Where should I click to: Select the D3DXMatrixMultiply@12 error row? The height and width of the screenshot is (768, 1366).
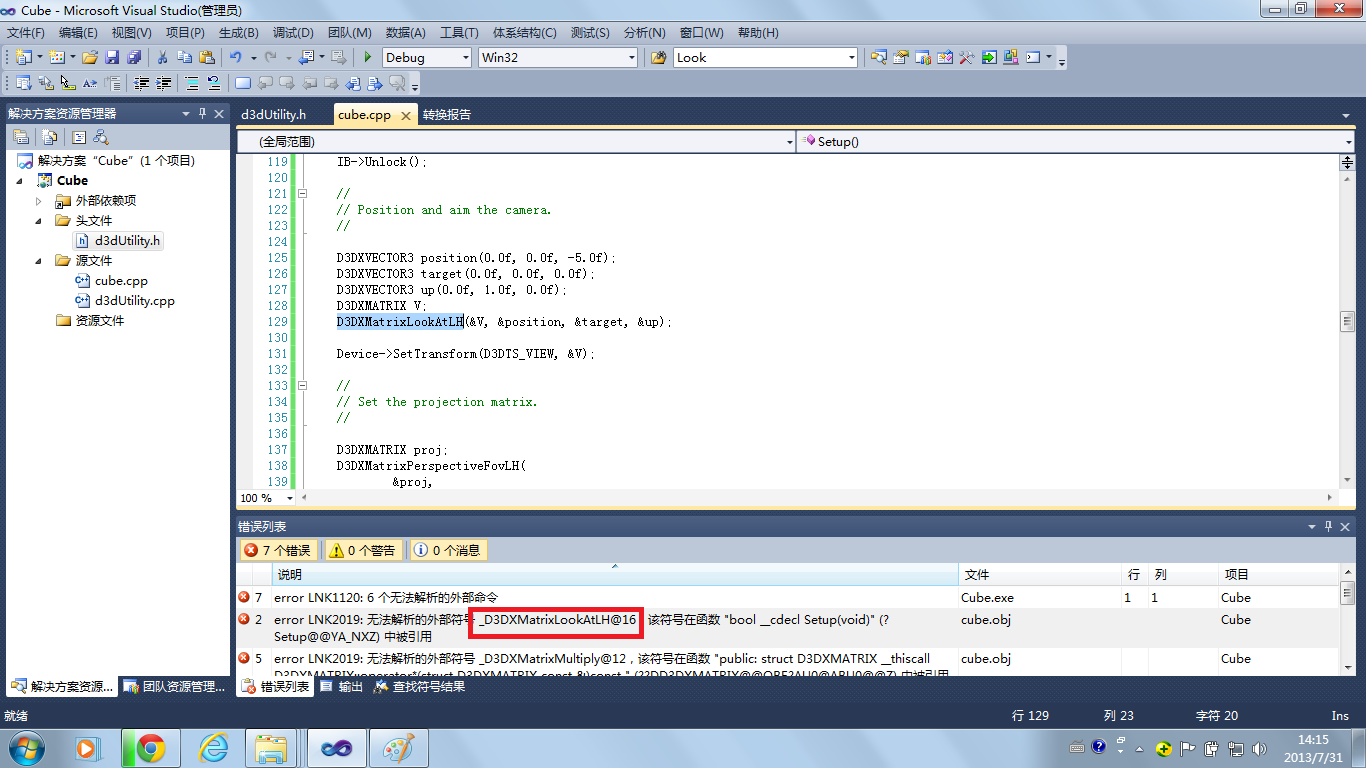tap(788, 663)
